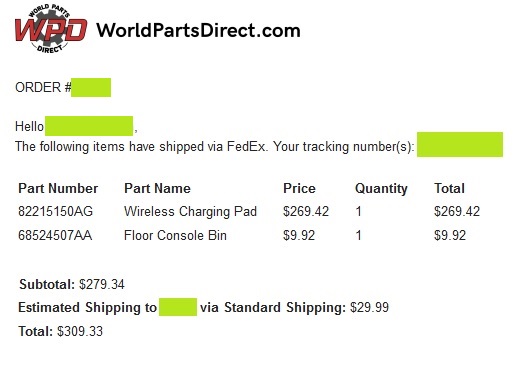Click the redacted FedEx tracking number

[x=460, y=145]
